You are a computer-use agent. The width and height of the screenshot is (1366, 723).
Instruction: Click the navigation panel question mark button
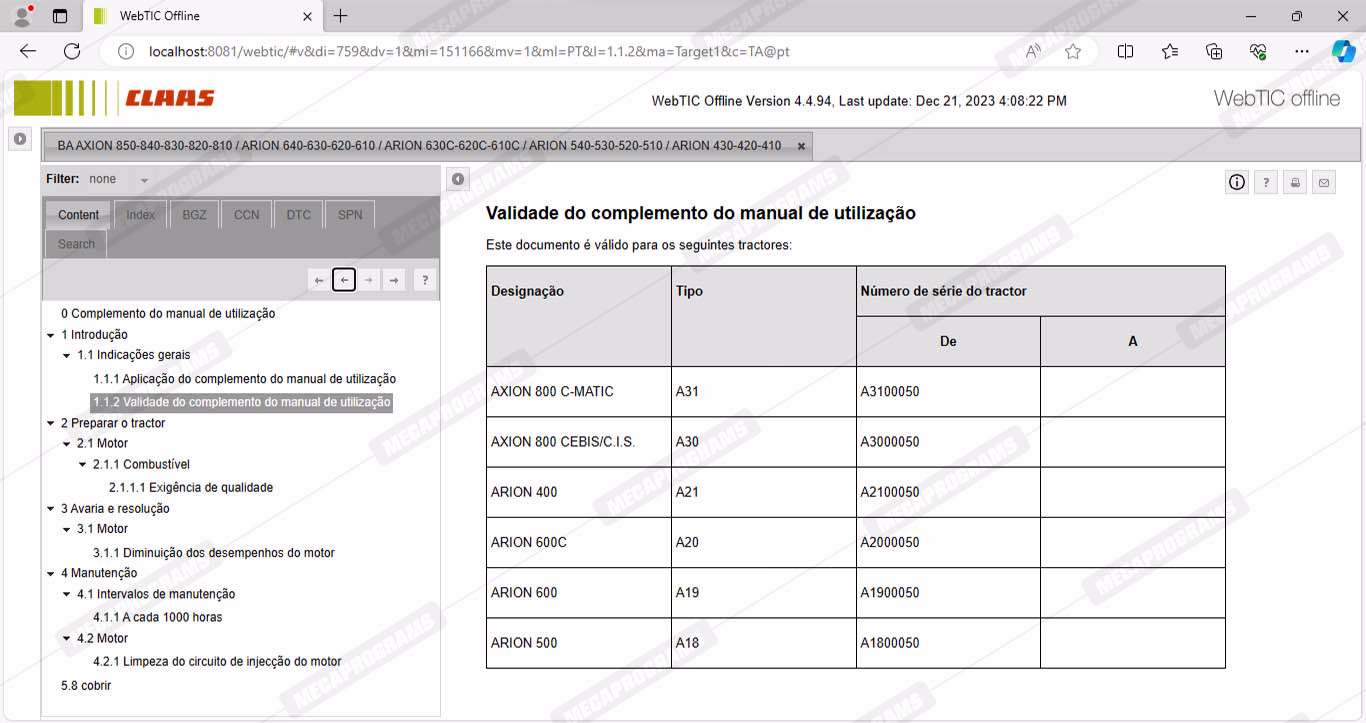point(424,281)
